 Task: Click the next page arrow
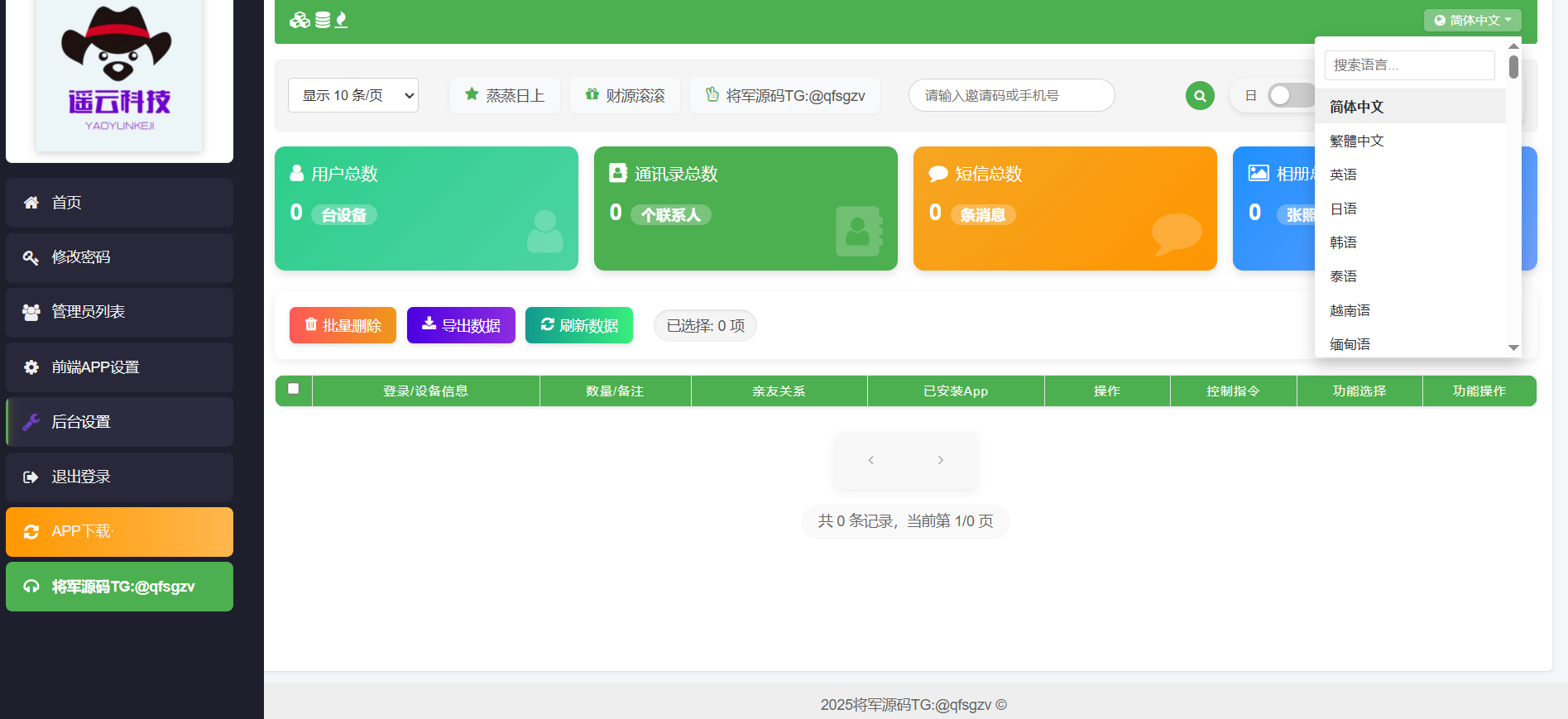(x=941, y=460)
